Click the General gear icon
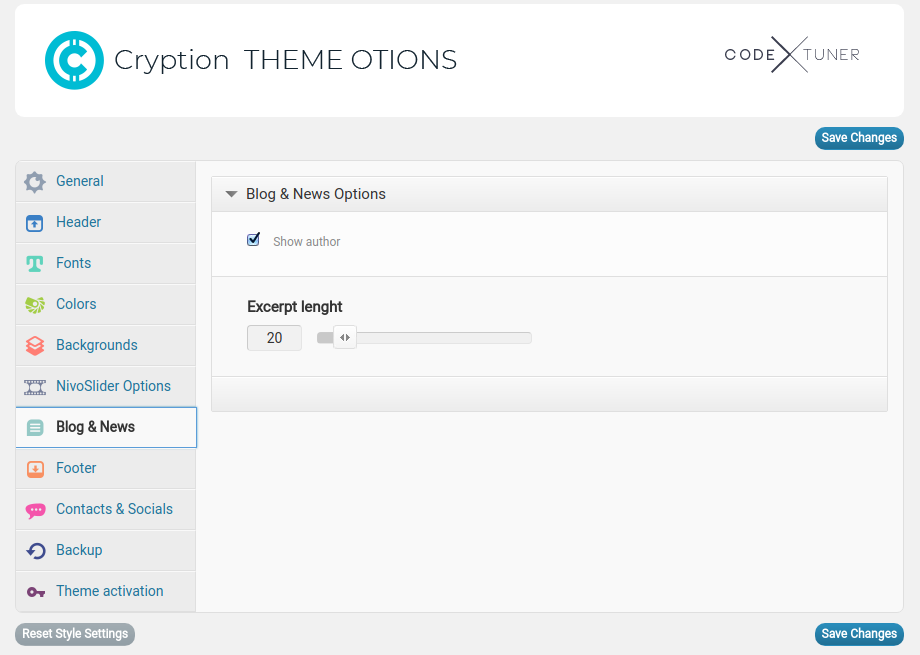The image size is (920, 655). click(35, 182)
